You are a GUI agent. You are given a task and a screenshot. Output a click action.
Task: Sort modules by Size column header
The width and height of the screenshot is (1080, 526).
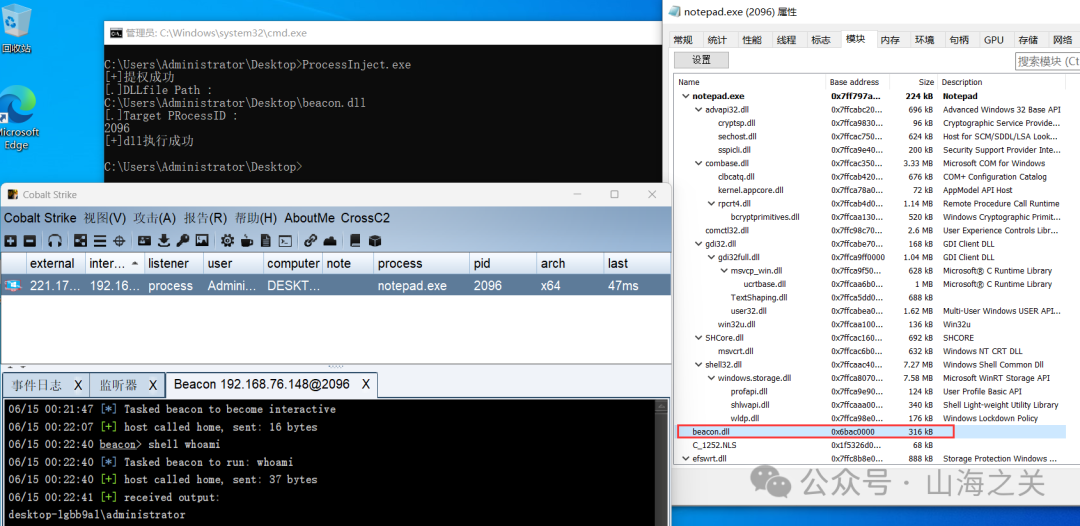[x=913, y=82]
